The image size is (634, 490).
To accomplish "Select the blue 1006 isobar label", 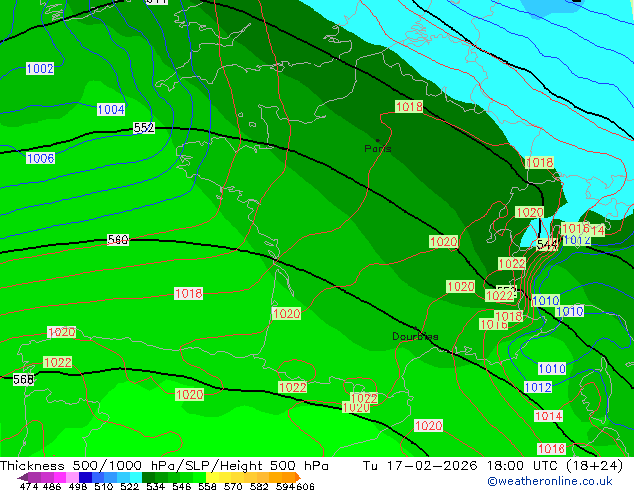I will (x=40, y=158).
